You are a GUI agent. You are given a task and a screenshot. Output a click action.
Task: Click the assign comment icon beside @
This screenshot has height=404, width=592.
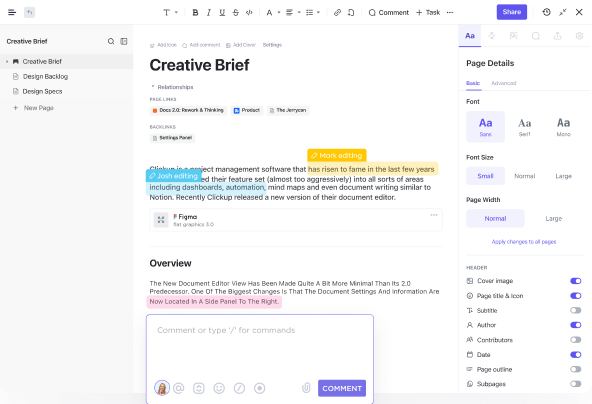[199, 388]
